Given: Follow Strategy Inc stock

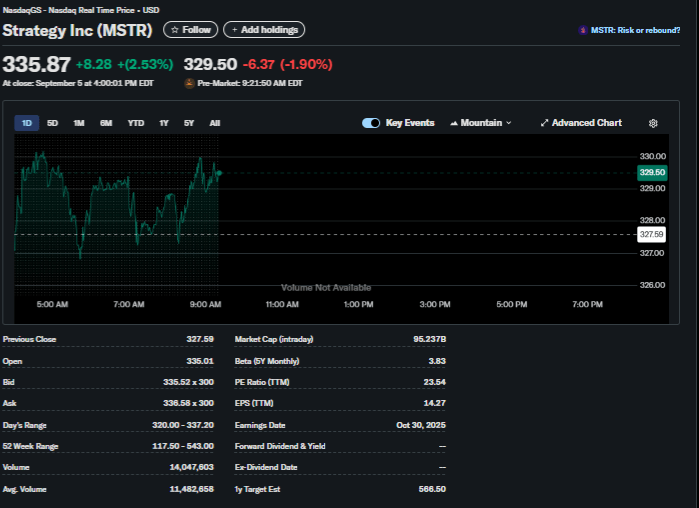Looking at the screenshot, I should tap(190, 30).
